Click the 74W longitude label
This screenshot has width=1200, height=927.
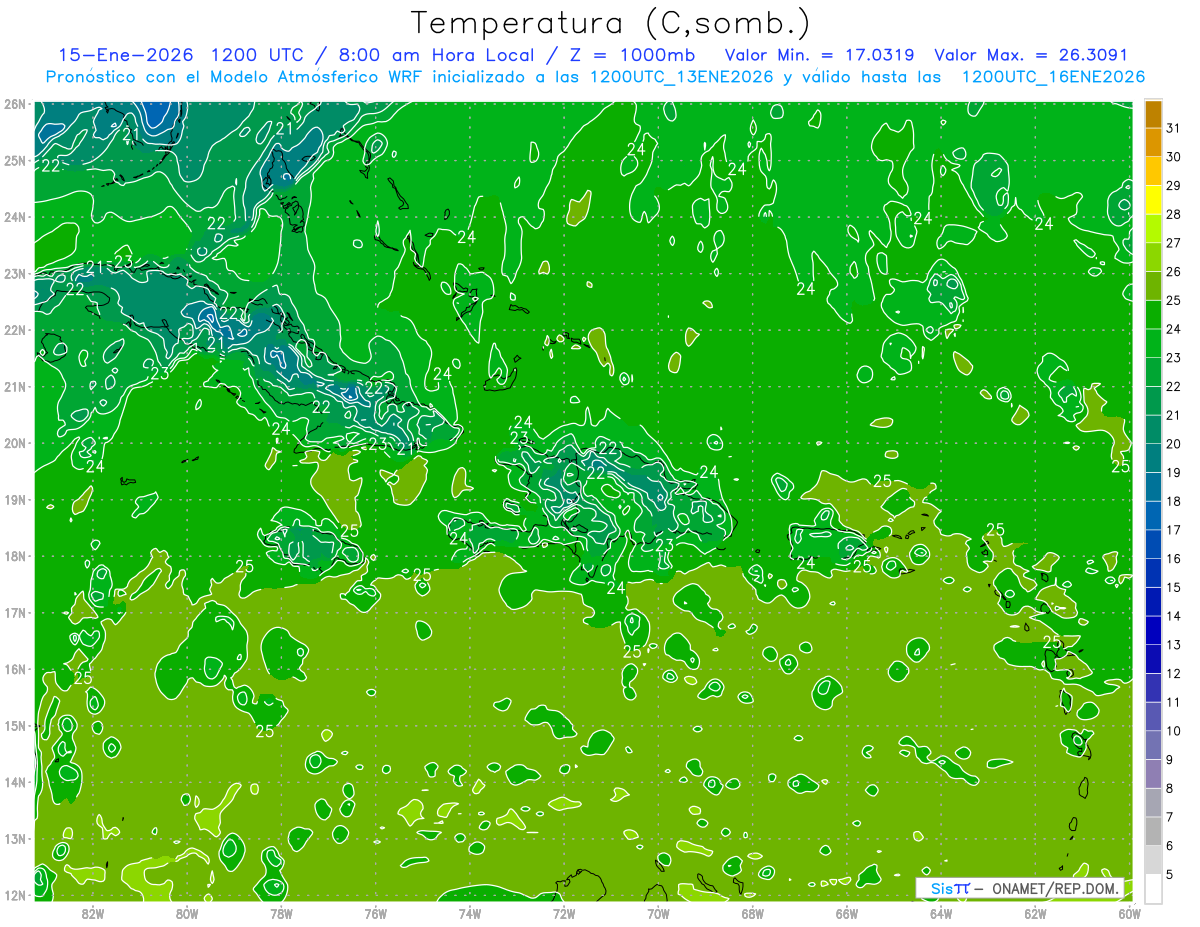pyautogui.click(x=469, y=913)
